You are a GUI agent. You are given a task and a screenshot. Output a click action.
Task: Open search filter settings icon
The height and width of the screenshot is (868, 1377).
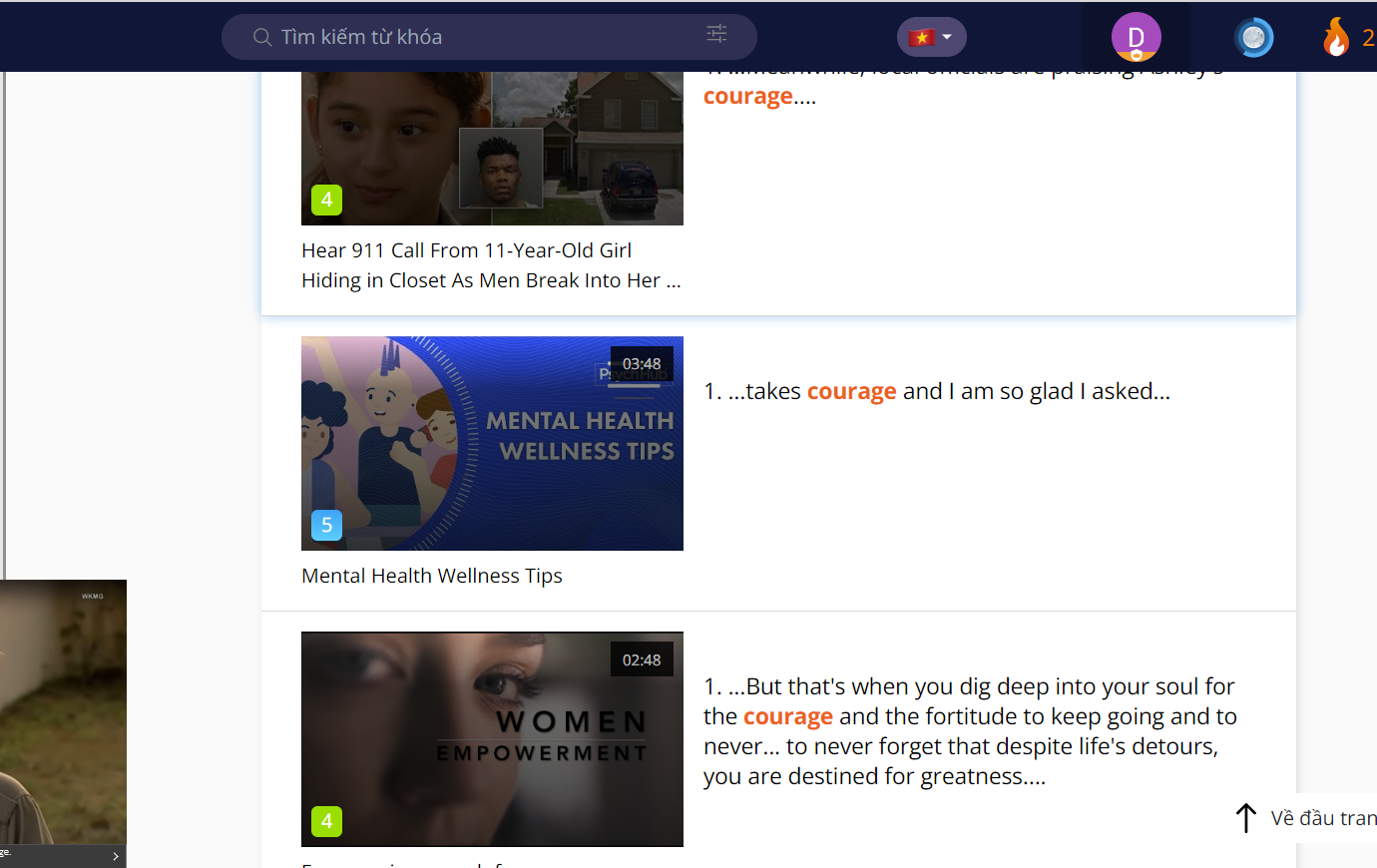(x=716, y=34)
